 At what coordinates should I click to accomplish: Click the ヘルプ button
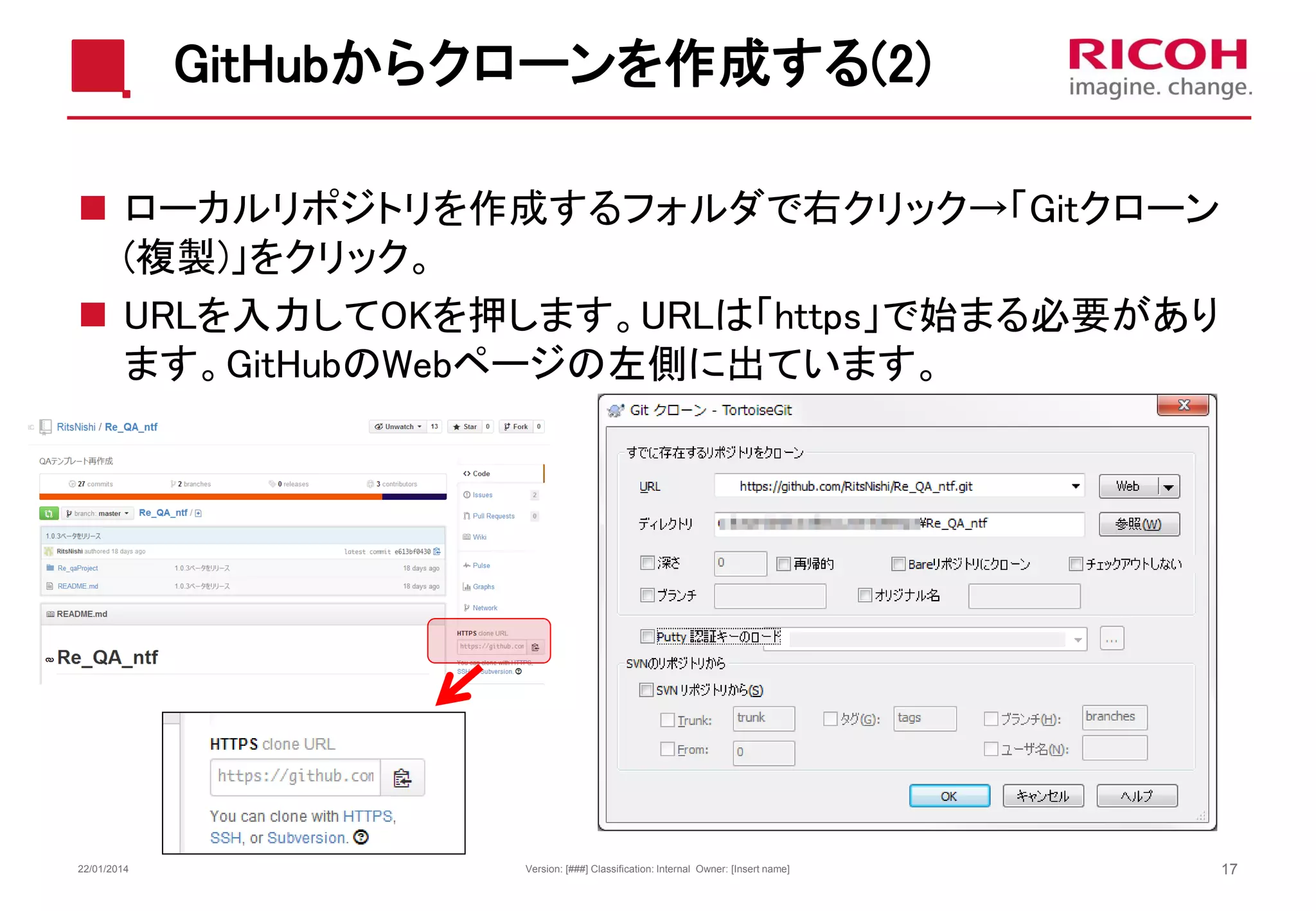[1137, 796]
